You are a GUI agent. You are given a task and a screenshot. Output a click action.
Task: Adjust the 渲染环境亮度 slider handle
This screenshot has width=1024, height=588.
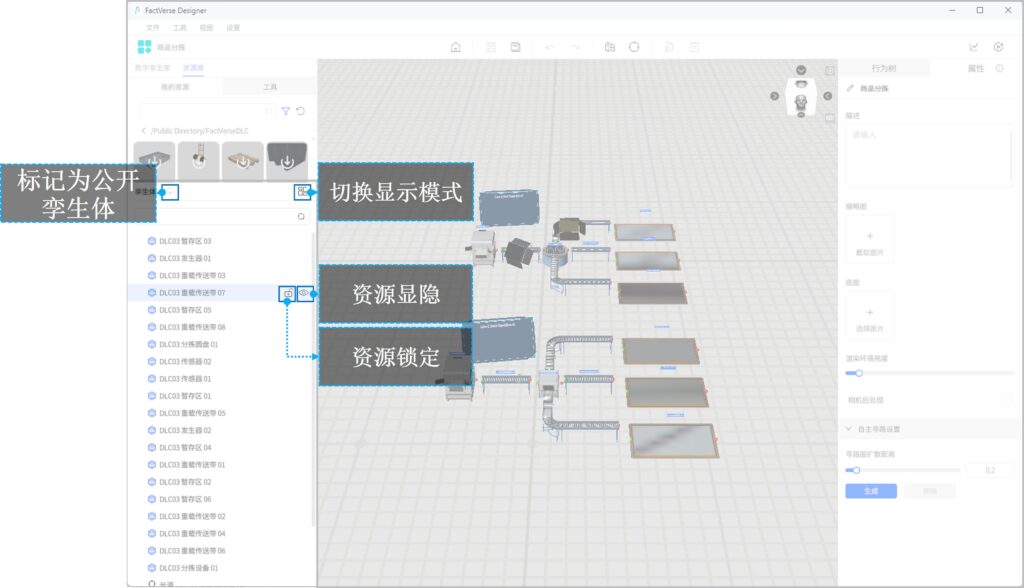858,373
